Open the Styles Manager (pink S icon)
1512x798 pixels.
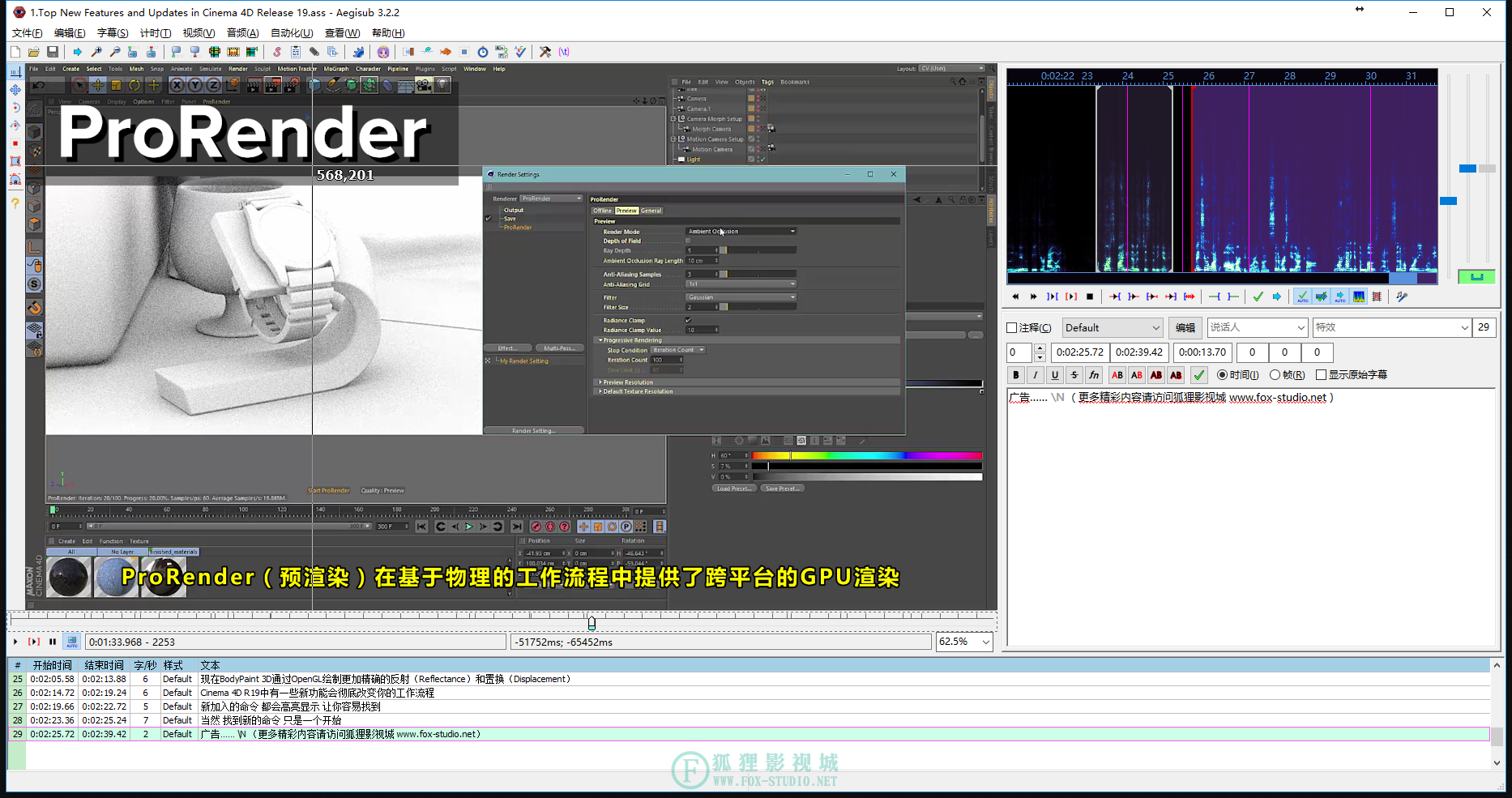pyautogui.click(x=277, y=52)
